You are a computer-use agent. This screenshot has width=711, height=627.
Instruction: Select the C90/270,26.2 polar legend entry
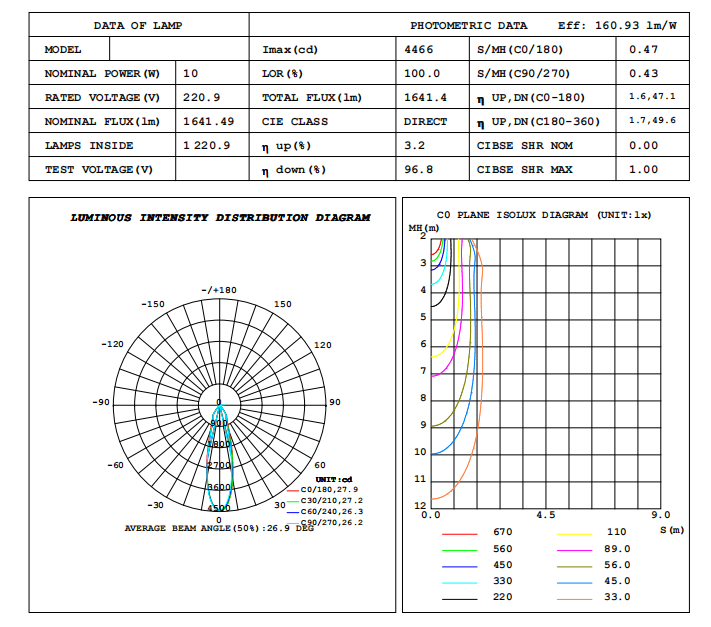tap(325, 522)
